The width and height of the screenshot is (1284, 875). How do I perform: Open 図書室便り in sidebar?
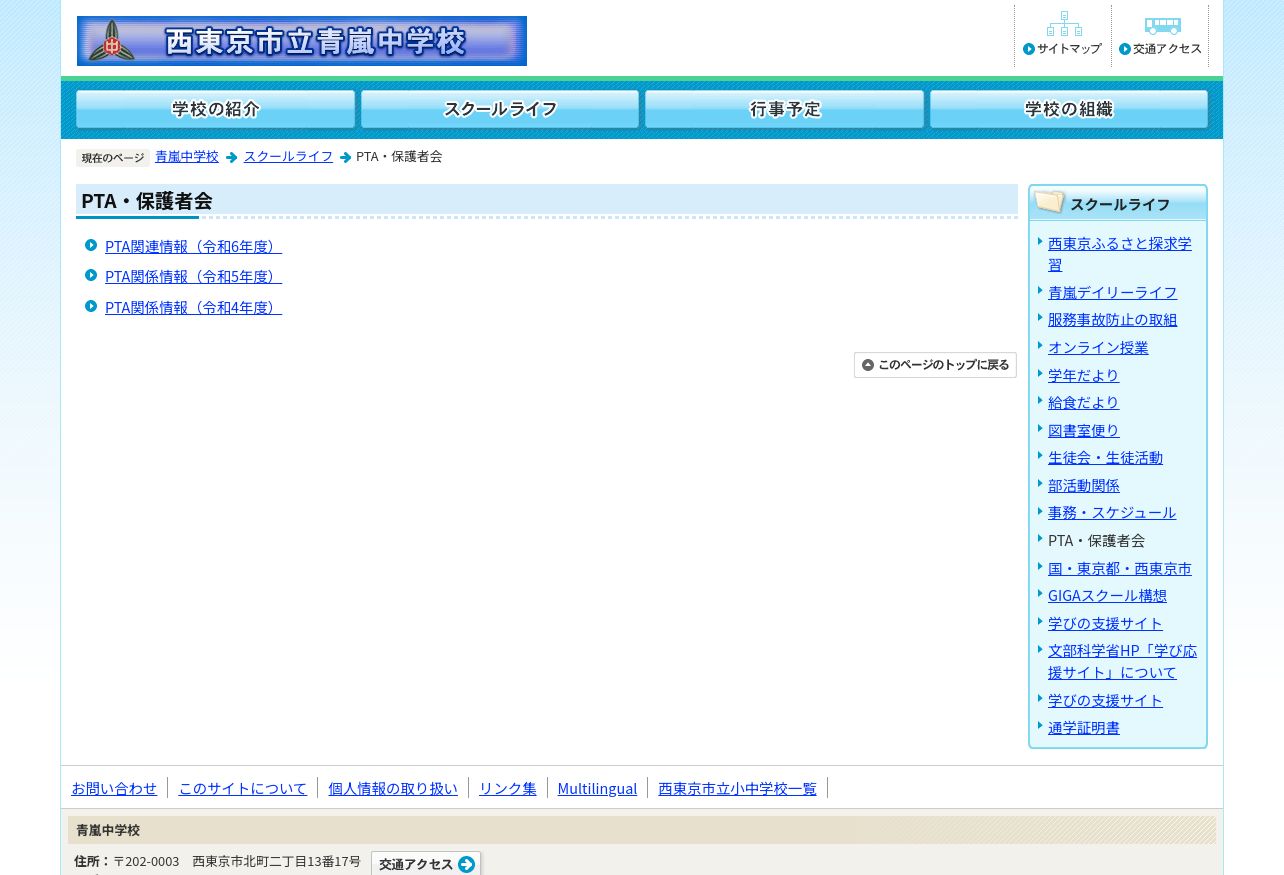tap(1083, 430)
